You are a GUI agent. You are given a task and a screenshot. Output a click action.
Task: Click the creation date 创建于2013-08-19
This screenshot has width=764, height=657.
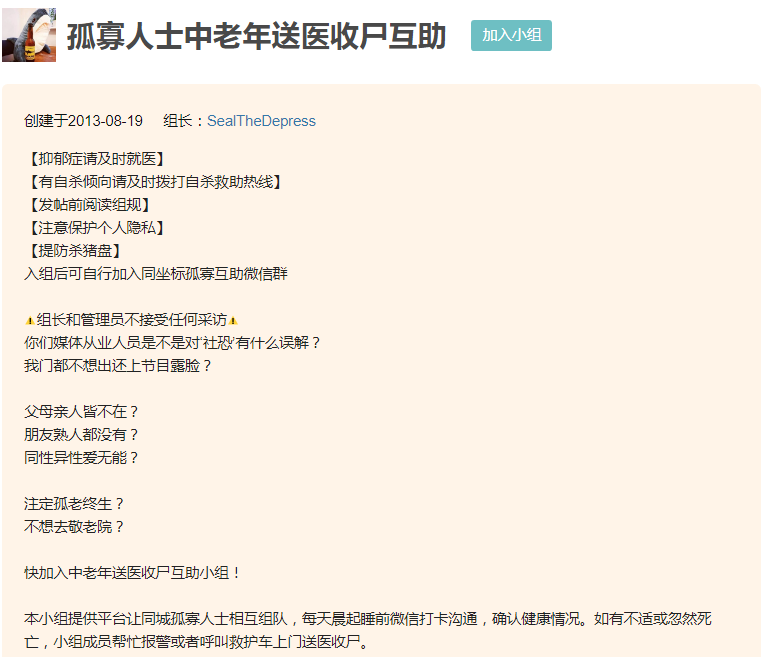coord(83,121)
